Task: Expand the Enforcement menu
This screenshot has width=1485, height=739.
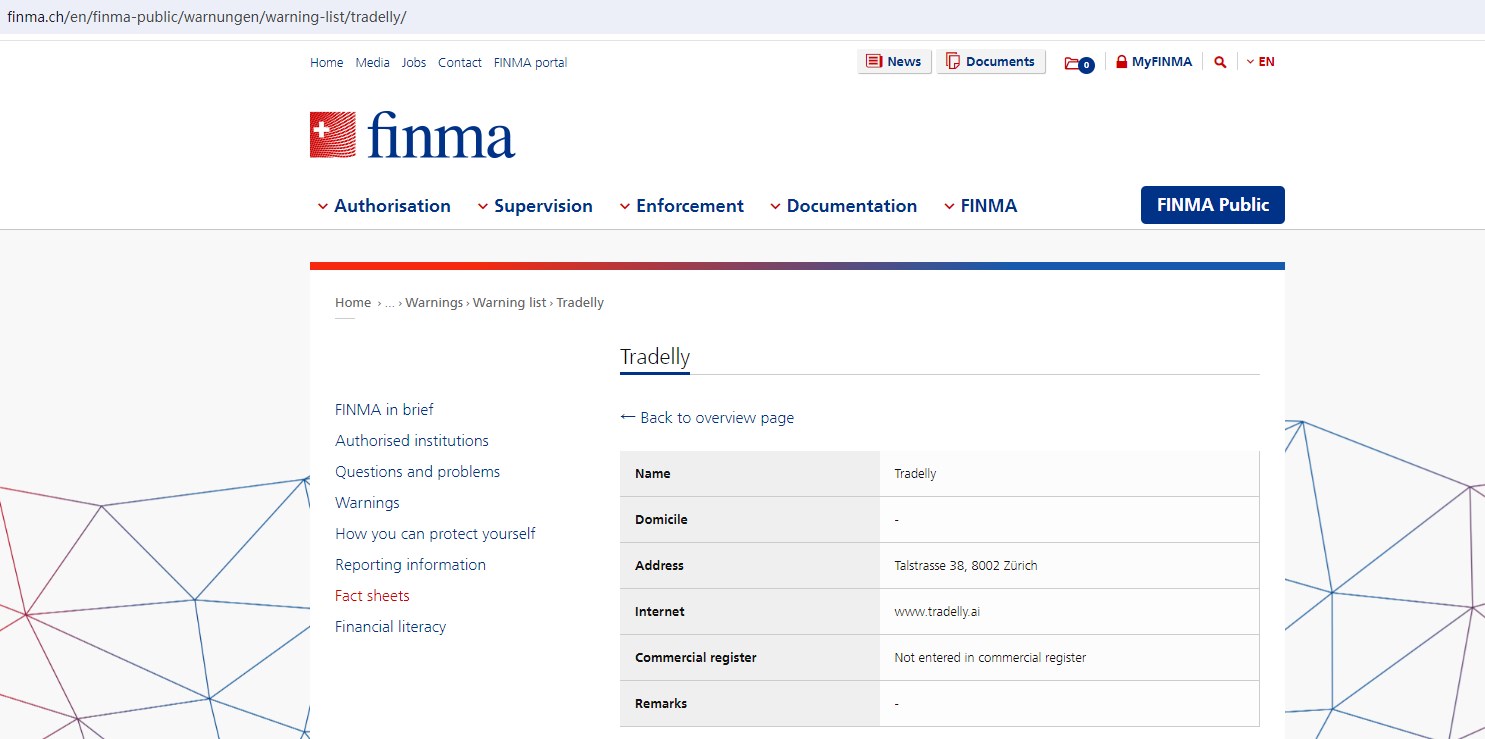Action: pyautogui.click(x=681, y=206)
